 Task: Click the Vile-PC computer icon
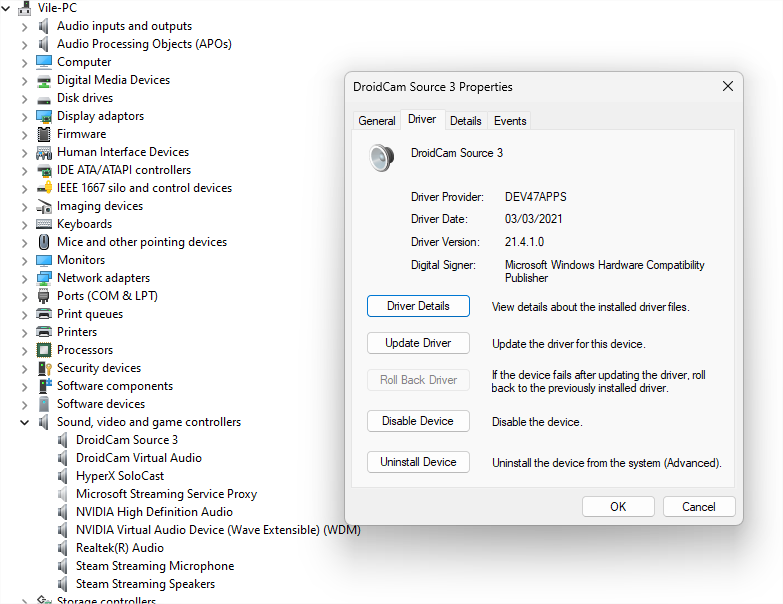[x=24, y=7]
